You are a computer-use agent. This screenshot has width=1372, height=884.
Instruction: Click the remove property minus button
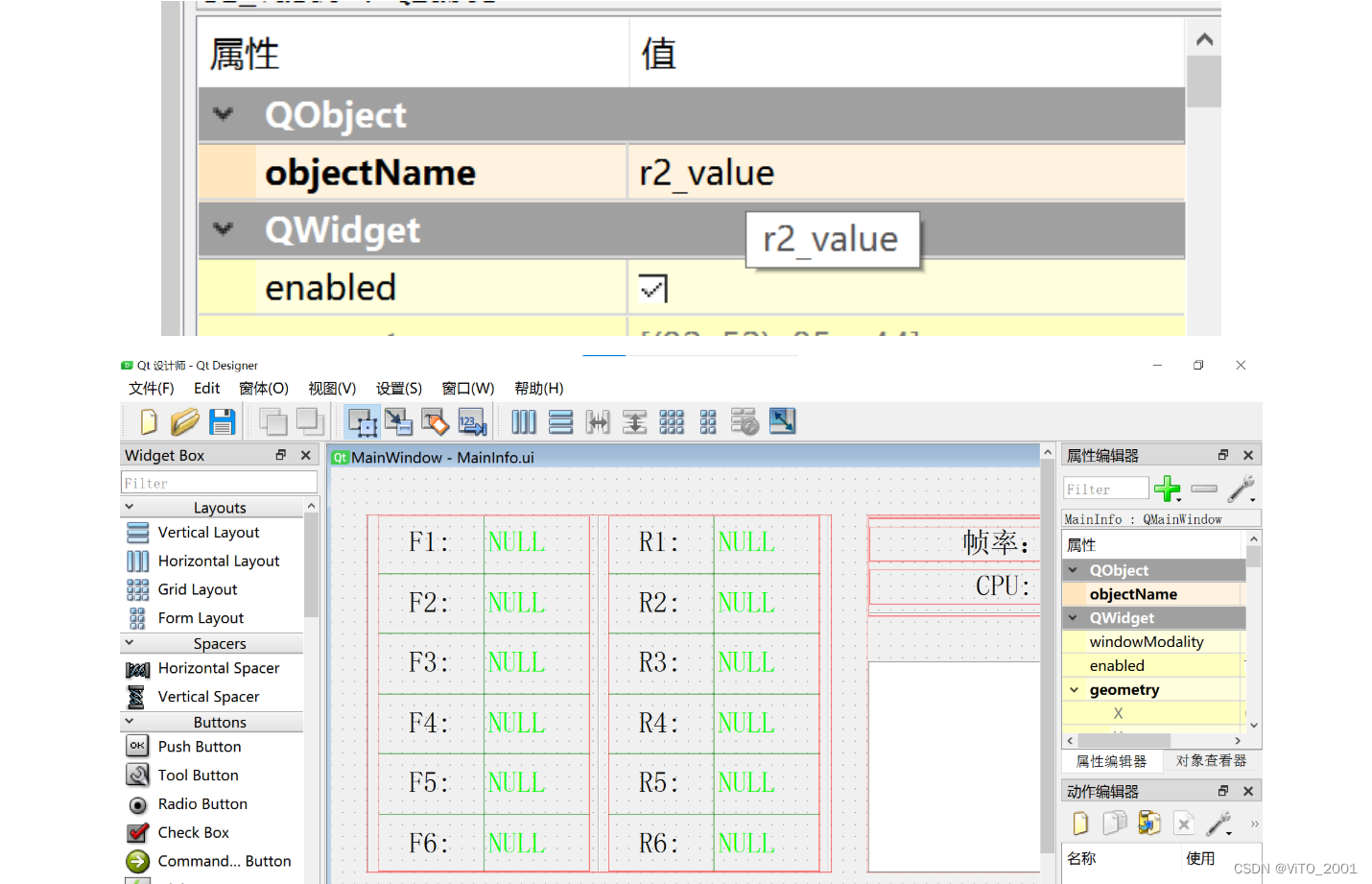[1203, 489]
